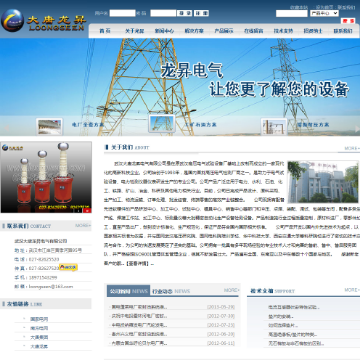Click the first friendly link 国家电网
Viewport: 360px width, 360px height.
click(x=39, y=319)
